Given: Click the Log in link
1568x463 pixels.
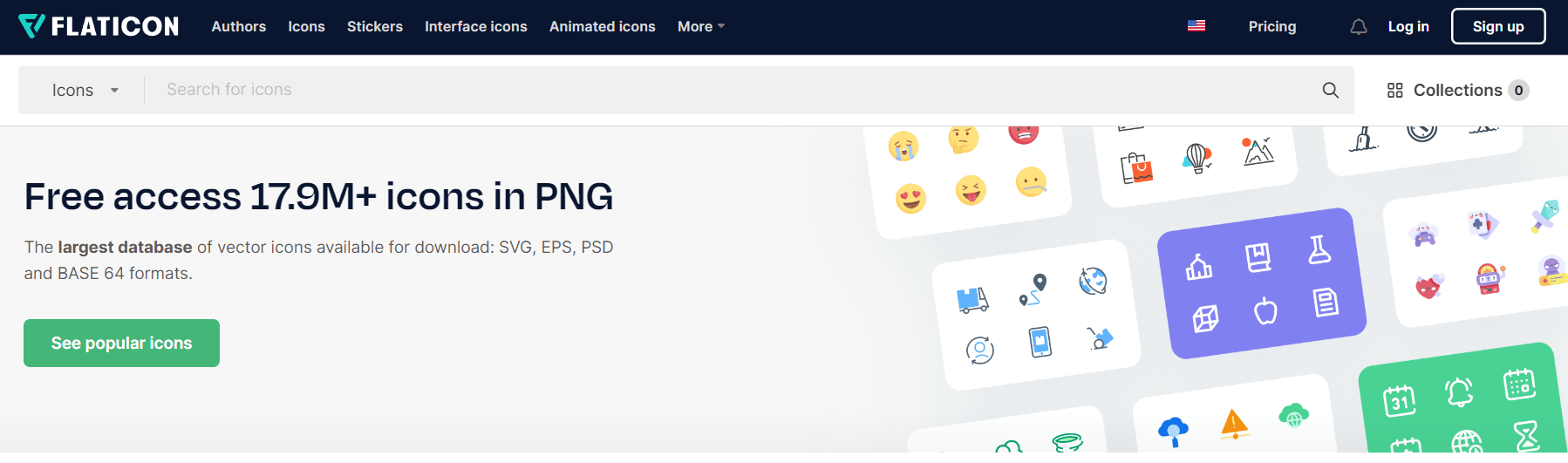Looking at the screenshot, I should [x=1408, y=26].
